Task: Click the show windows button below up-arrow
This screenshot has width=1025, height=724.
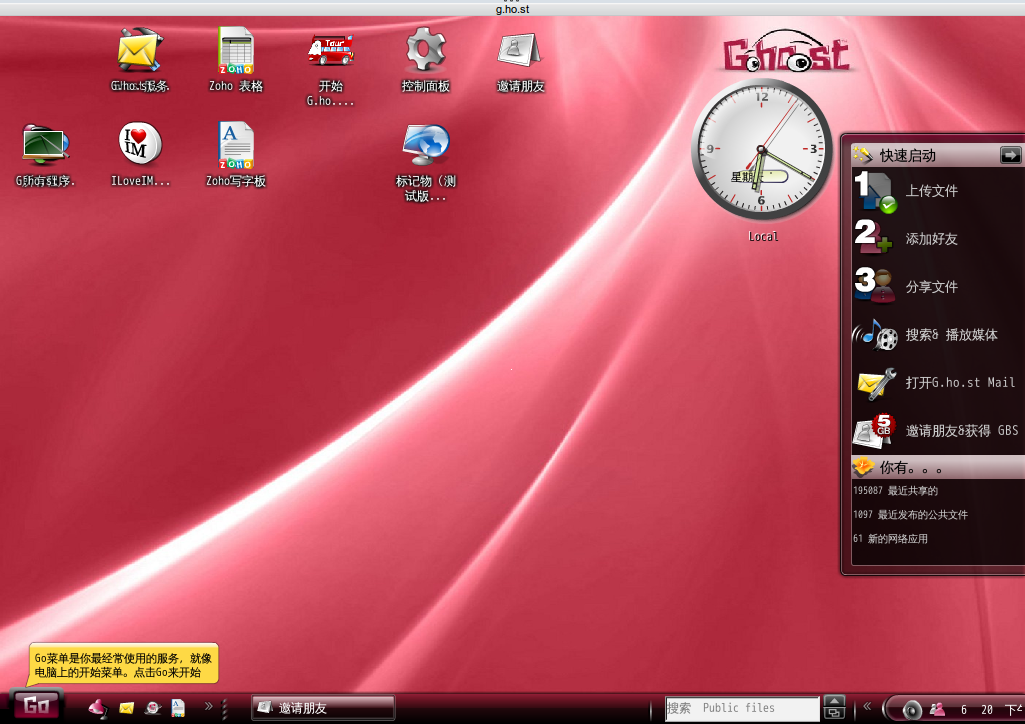Action: [834, 714]
